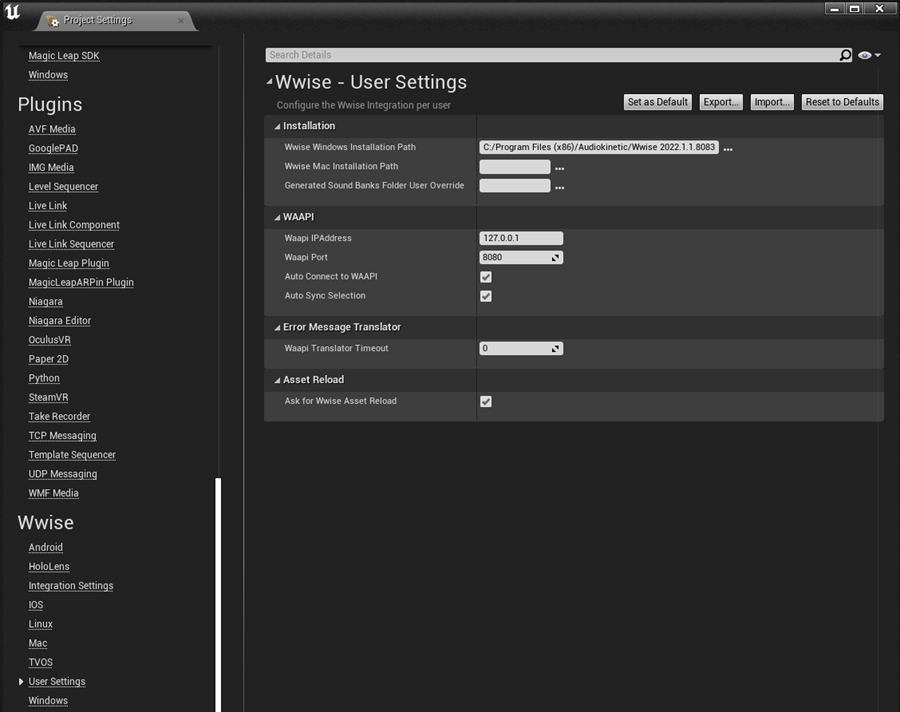Collapse the Error Message Translator section
The width and height of the screenshot is (900, 712).
coord(277,327)
